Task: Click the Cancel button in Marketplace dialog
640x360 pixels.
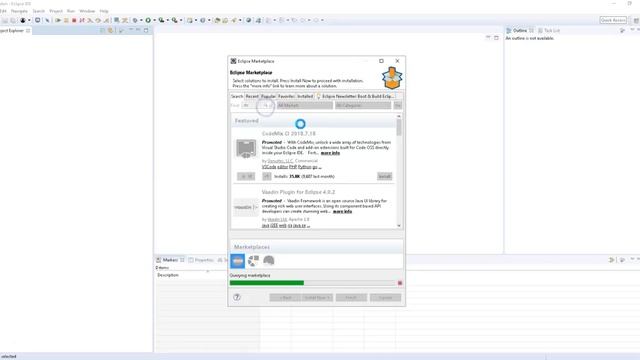Action: tap(385, 298)
